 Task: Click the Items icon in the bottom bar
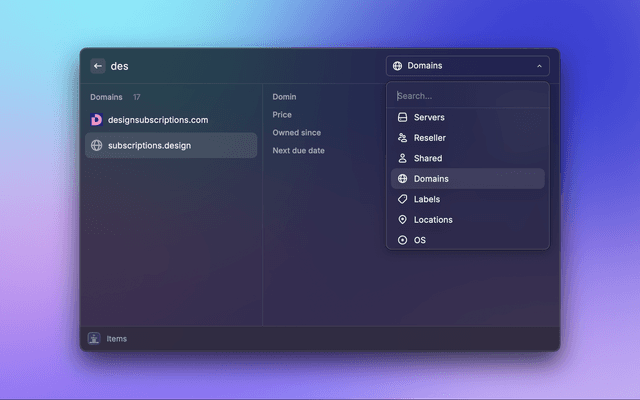click(94, 338)
